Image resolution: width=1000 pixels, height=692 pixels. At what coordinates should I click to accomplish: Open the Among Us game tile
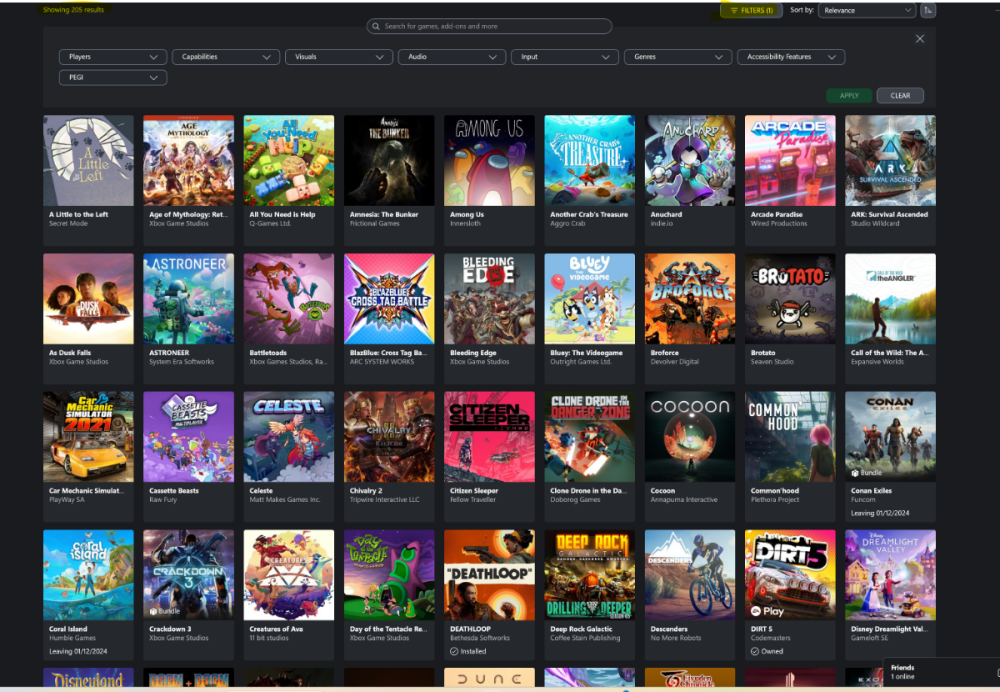point(489,160)
